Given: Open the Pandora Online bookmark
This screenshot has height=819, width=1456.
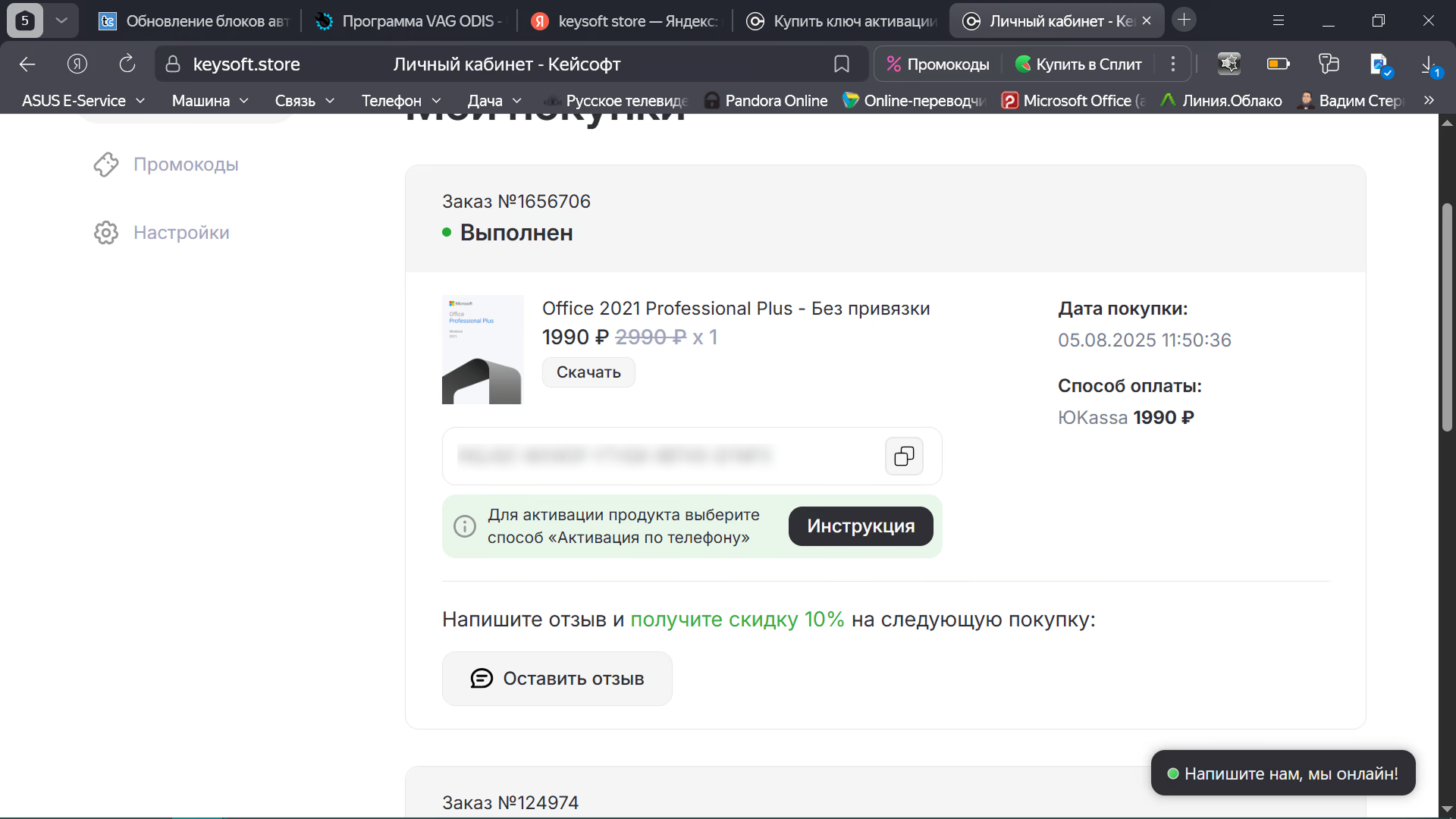Looking at the screenshot, I should click(x=767, y=101).
